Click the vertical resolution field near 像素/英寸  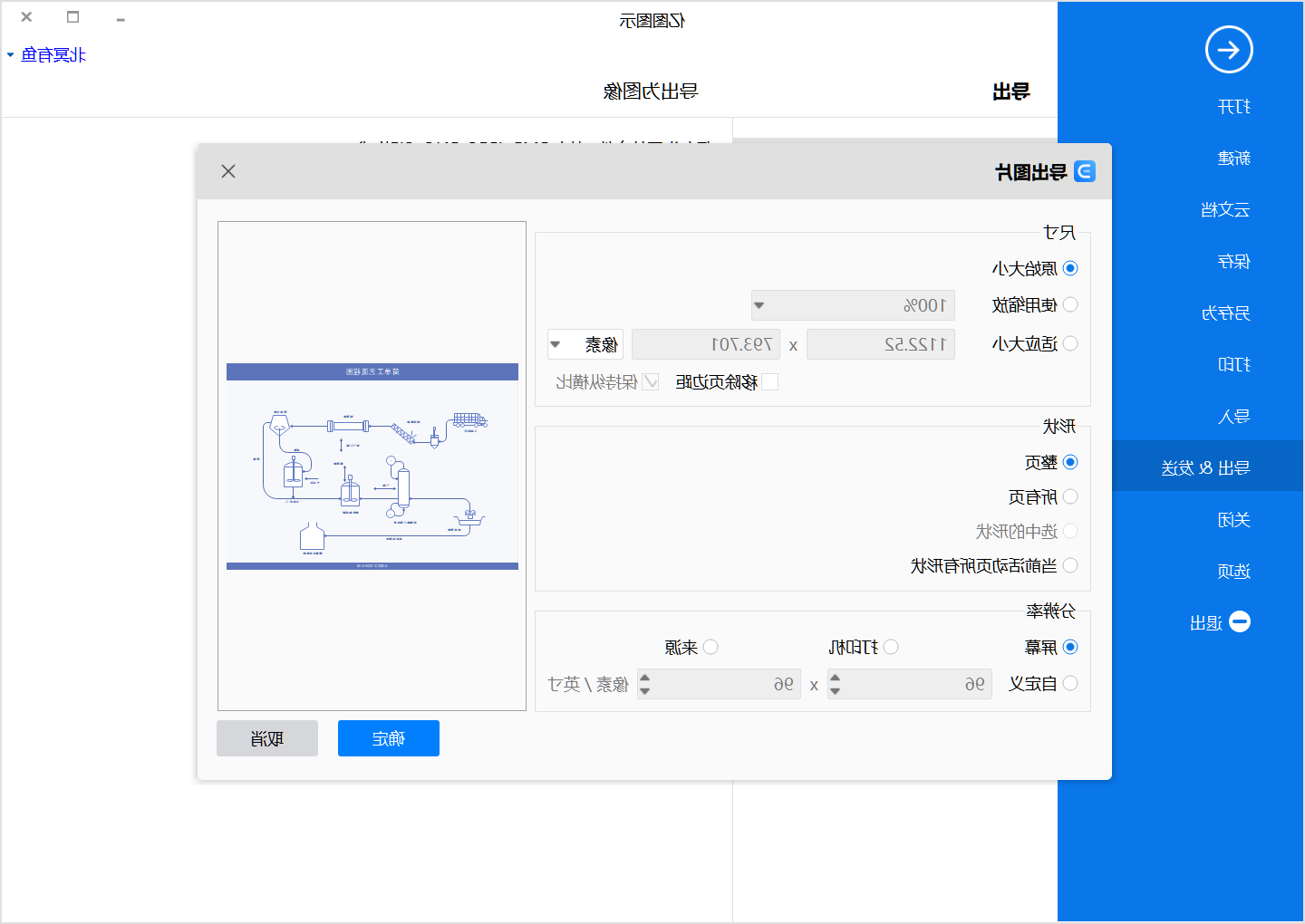click(720, 684)
